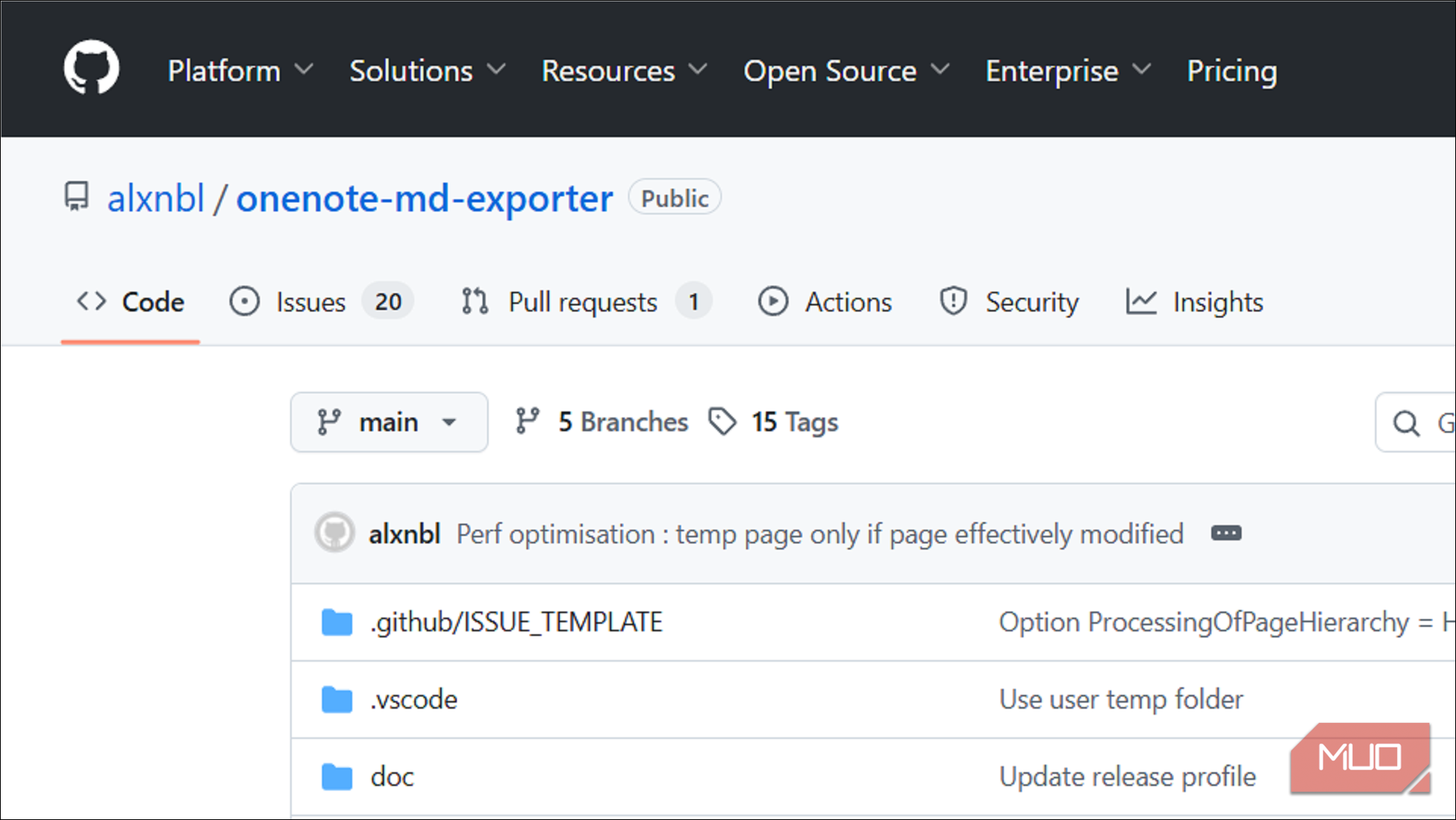Click the search magnifier icon
The height and width of the screenshot is (820, 1456).
click(x=1406, y=423)
